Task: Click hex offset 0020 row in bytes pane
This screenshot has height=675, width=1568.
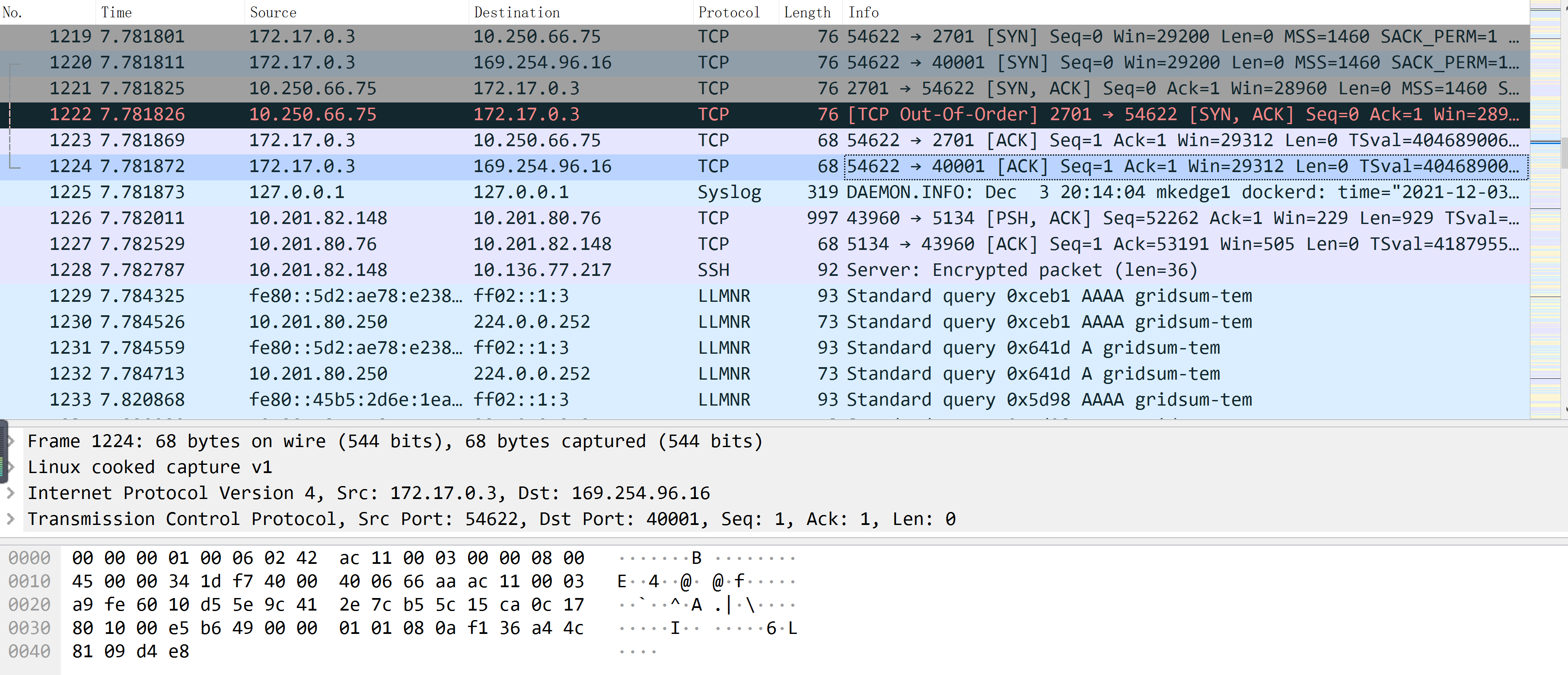Action: point(29,605)
